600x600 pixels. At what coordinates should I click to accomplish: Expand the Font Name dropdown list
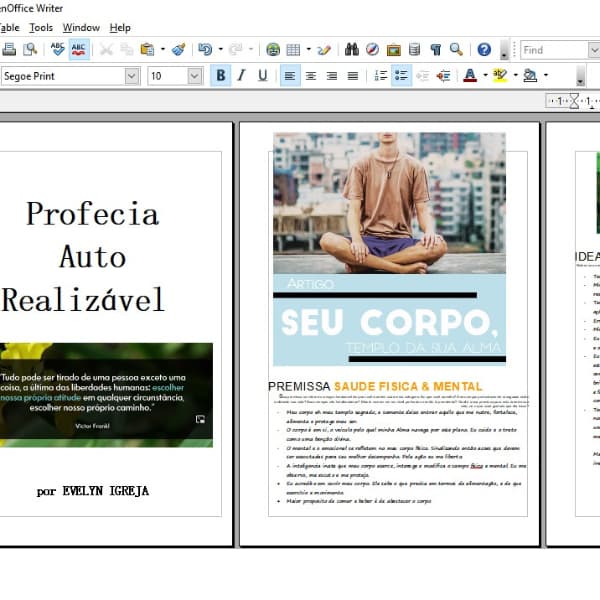132,76
